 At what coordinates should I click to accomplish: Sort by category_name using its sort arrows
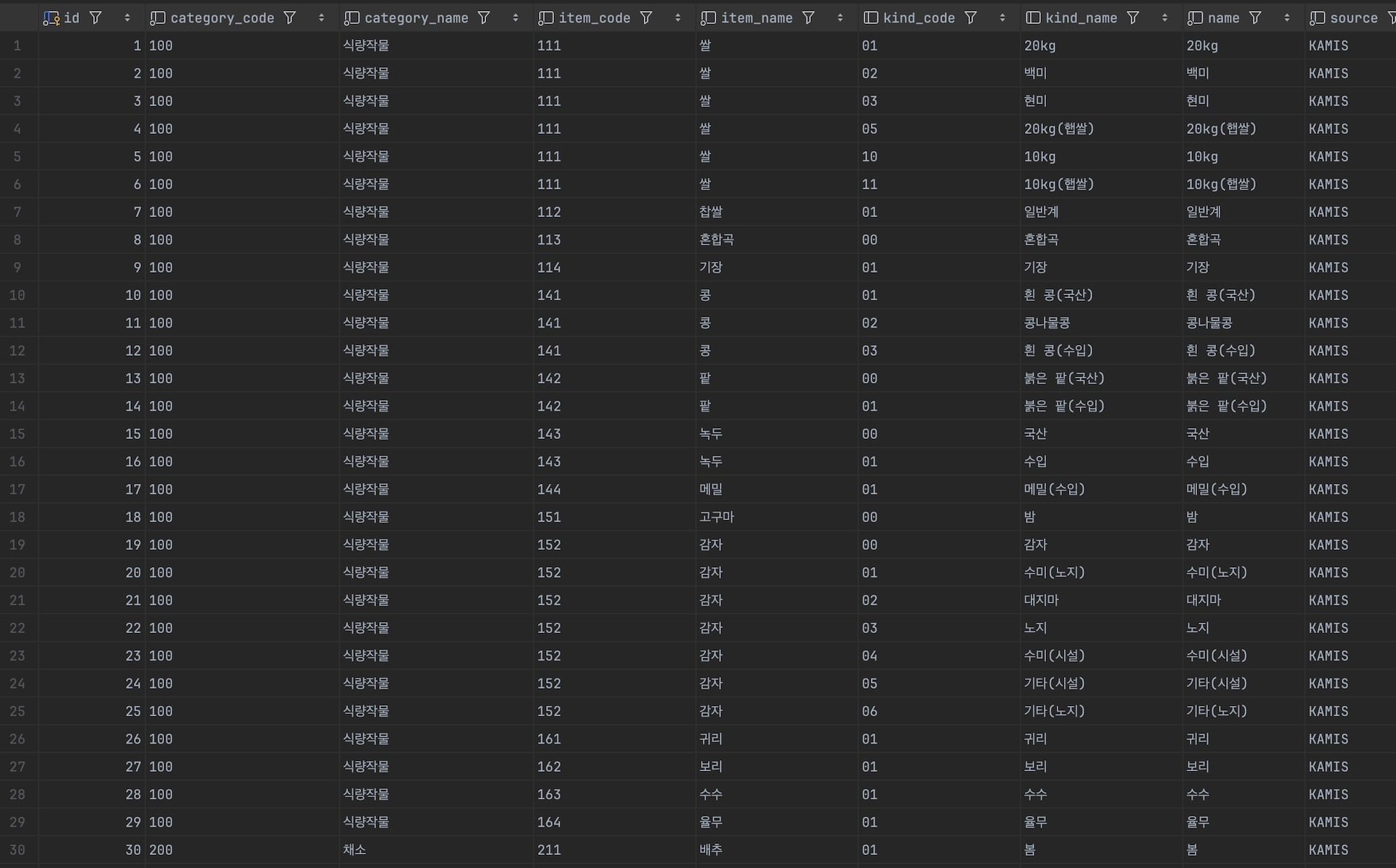[x=516, y=18]
